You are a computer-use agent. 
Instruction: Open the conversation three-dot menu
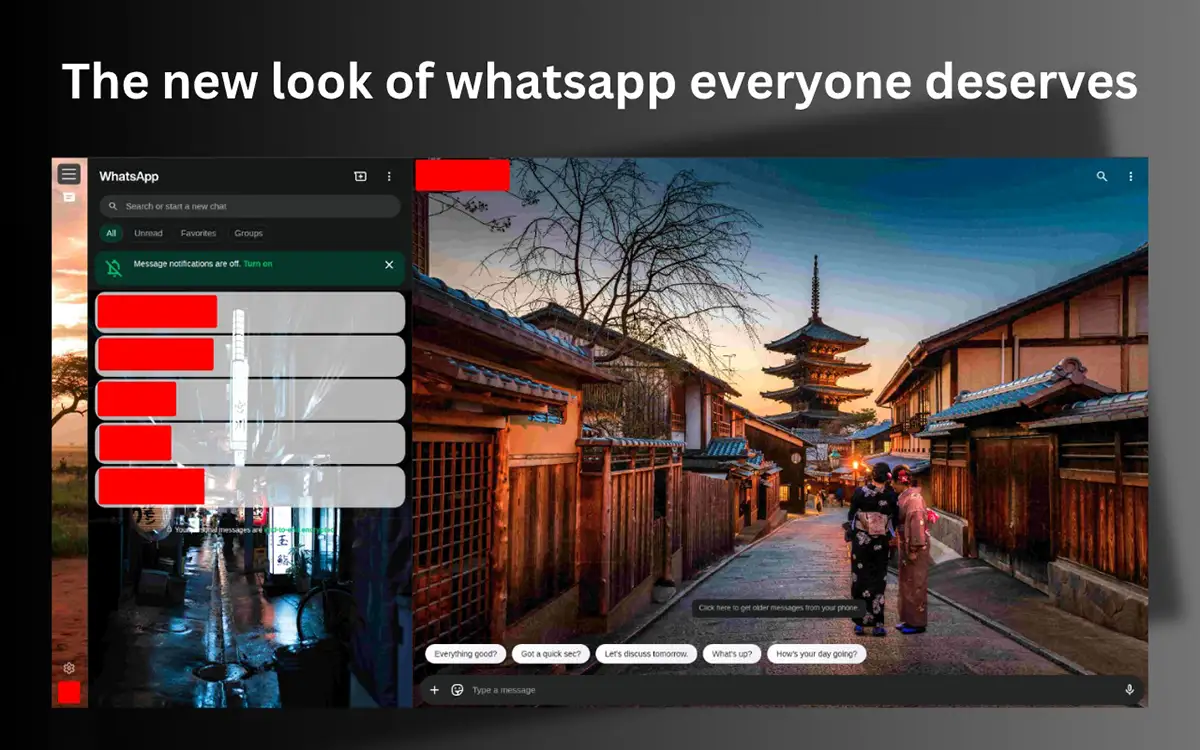click(x=1131, y=176)
